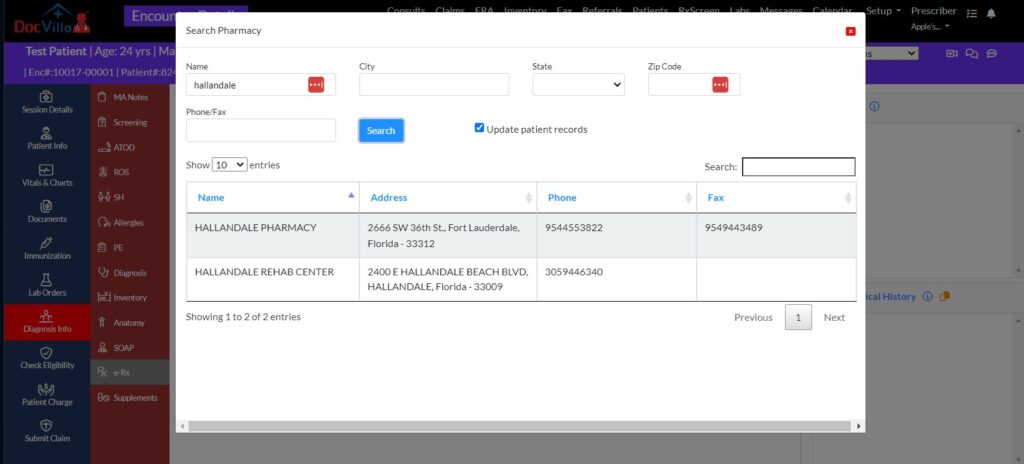Open the Supplements submenu item
Image resolution: width=1024 pixels, height=464 pixels.
(x=129, y=397)
